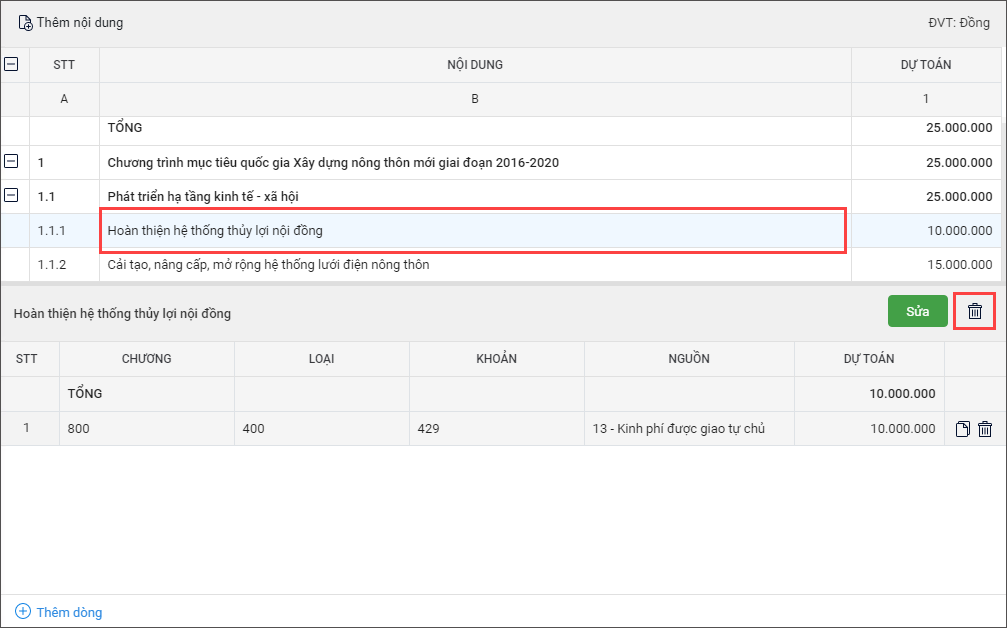Click the Thêm nội dung label
Image resolution: width=1007 pixels, height=628 pixels.
pyautogui.click(x=80, y=23)
